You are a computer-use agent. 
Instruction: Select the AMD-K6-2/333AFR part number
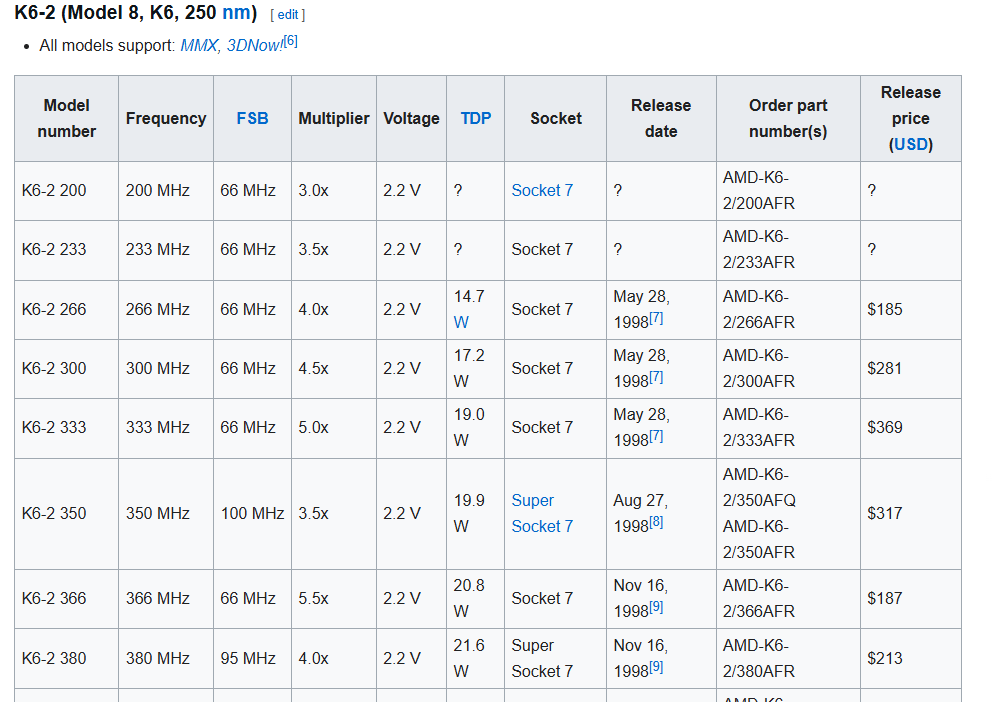click(759, 427)
